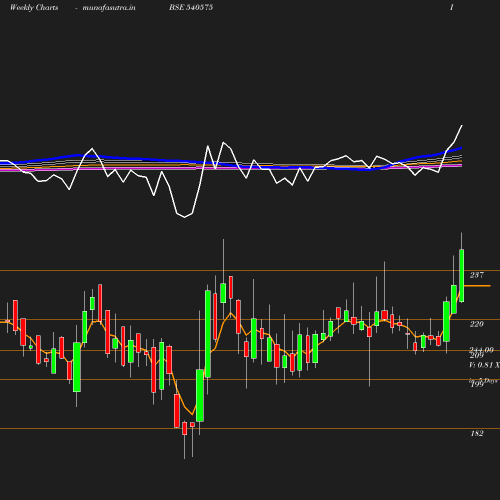Click the munafasutra.in site label
Viewport: 500px width, 500px height.
pos(109,7)
